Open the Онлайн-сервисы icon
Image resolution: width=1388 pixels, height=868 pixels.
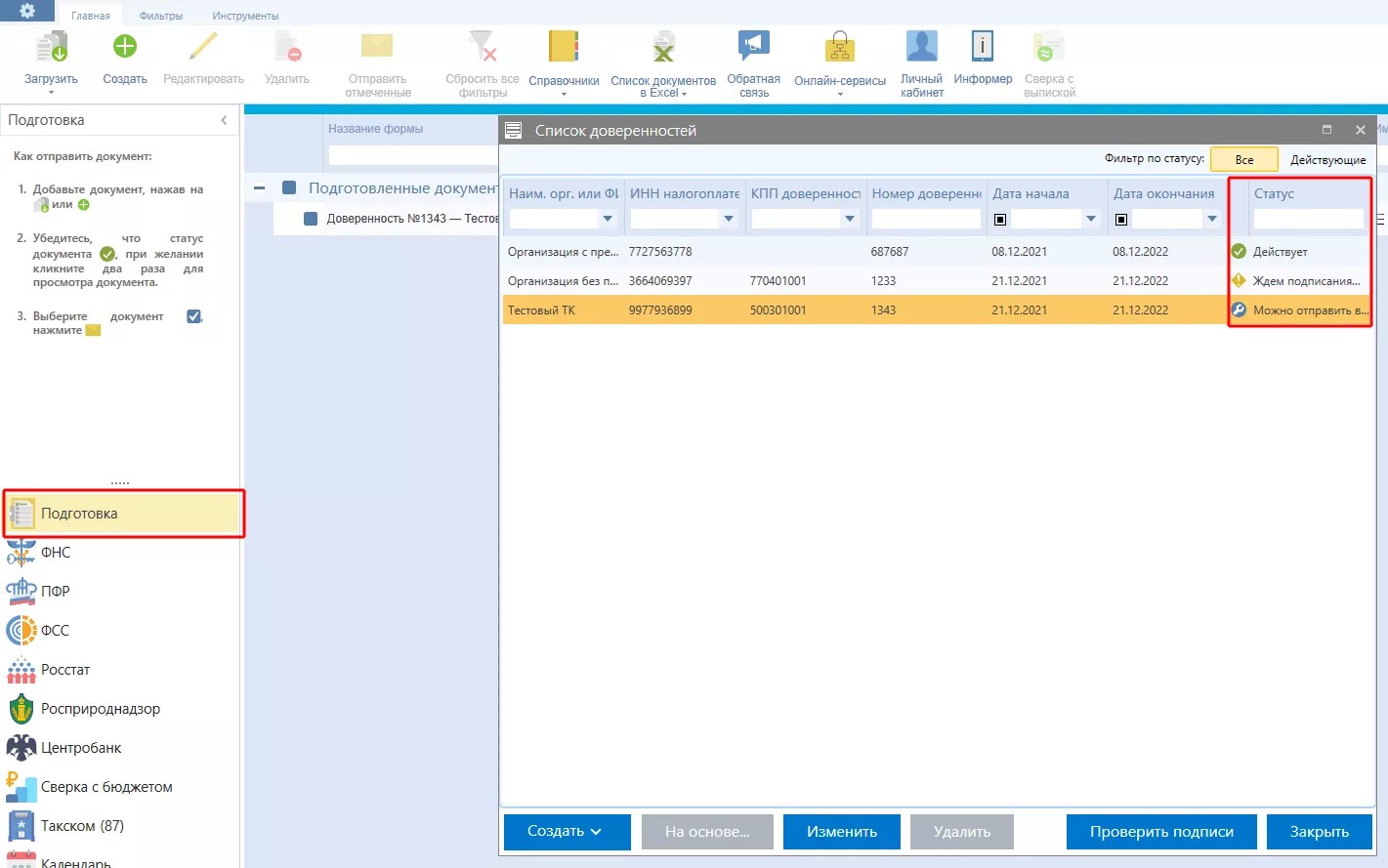point(840,47)
